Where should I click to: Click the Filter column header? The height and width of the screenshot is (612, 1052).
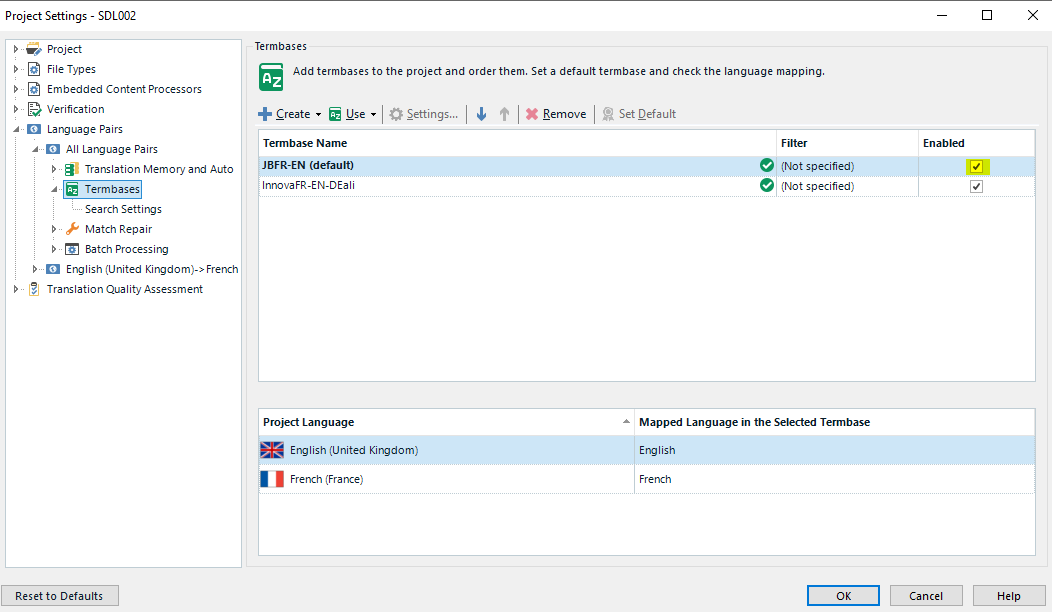coord(847,143)
